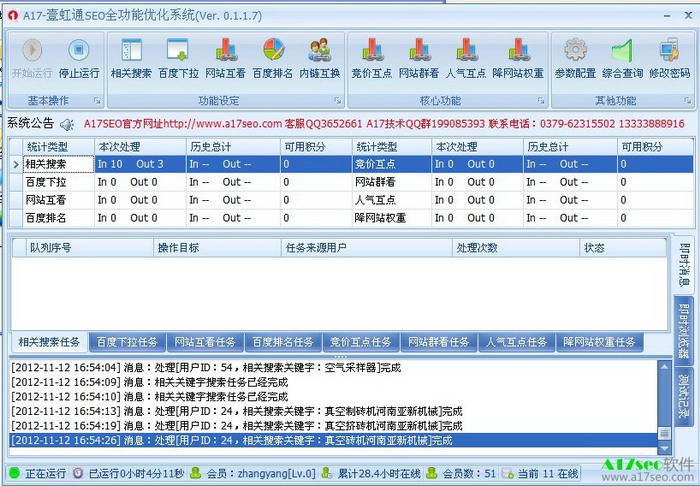Click the 操作目标 column header
The height and width of the screenshot is (486, 700).
click(217, 248)
